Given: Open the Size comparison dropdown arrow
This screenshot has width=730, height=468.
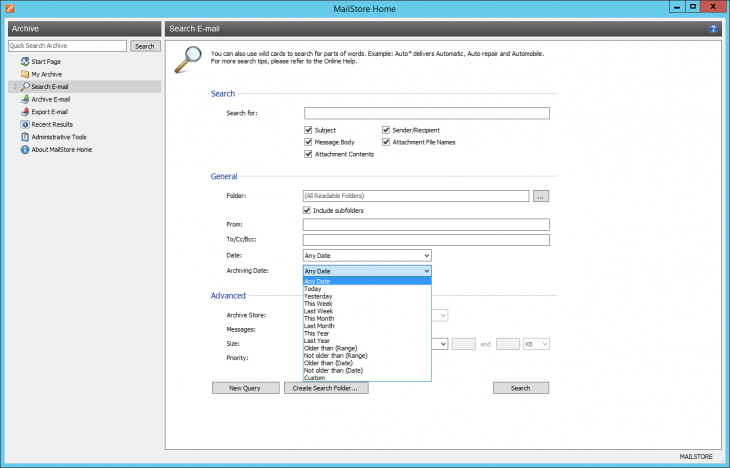Looking at the screenshot, I should pyautogui.click(x=443, y=344).
